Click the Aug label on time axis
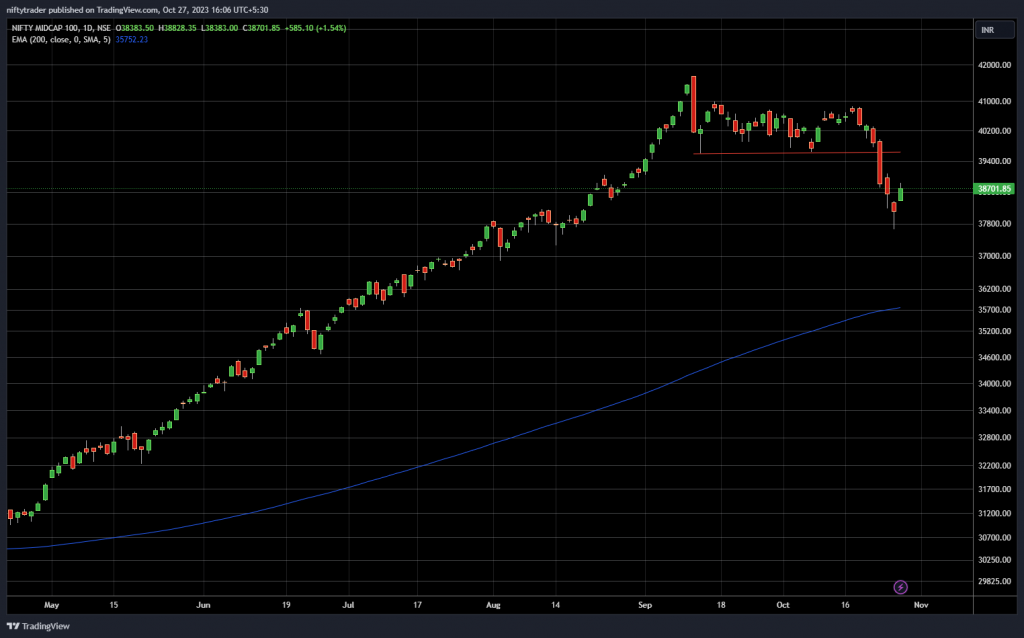This screenshot has width=1024, height=638. 493,605
